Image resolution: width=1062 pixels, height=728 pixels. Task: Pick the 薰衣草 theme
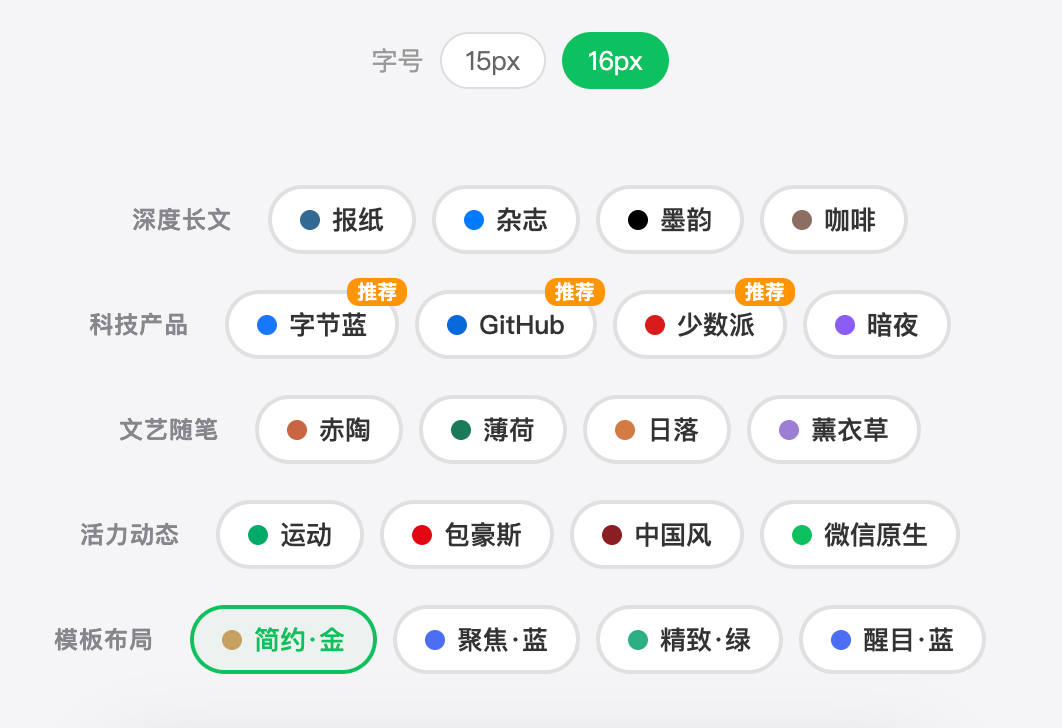click(x=833, y=430)
